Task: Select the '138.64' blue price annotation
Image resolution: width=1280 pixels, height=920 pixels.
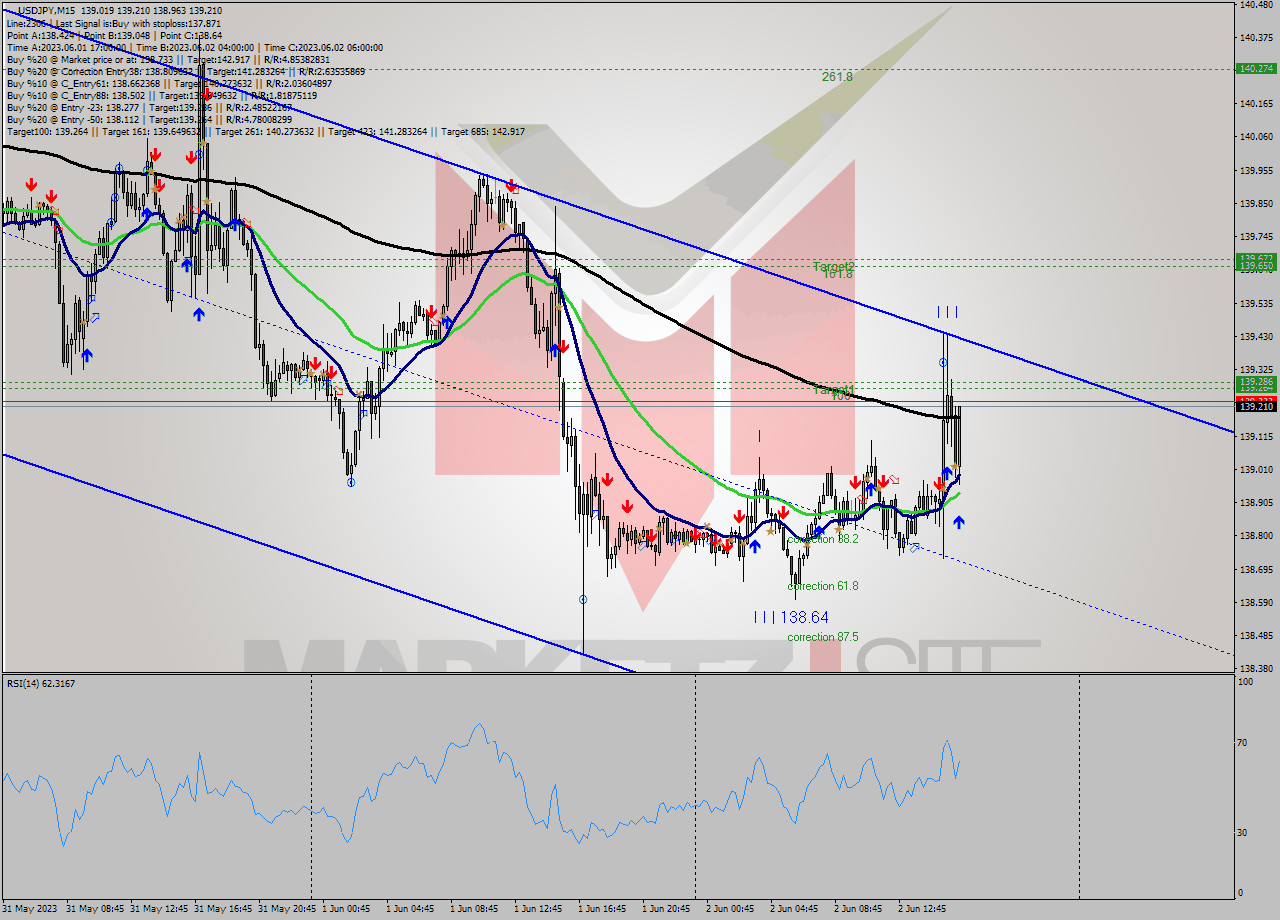Action: coord(806,618)
